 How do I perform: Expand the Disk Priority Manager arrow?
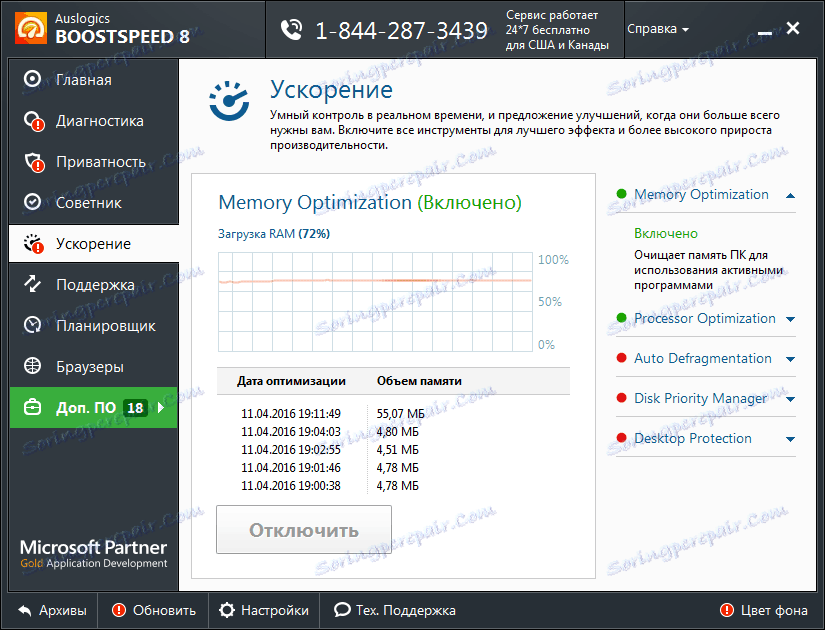pyautogui.click(x=790, y=399)
